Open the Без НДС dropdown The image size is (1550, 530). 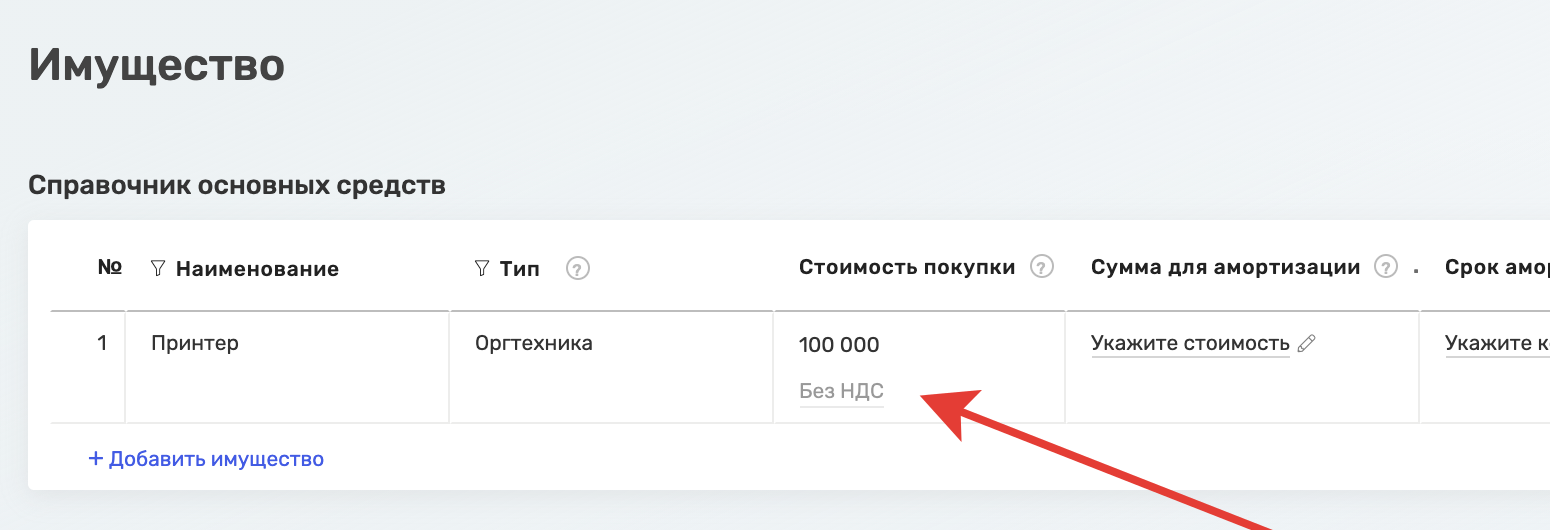[841, 391]
